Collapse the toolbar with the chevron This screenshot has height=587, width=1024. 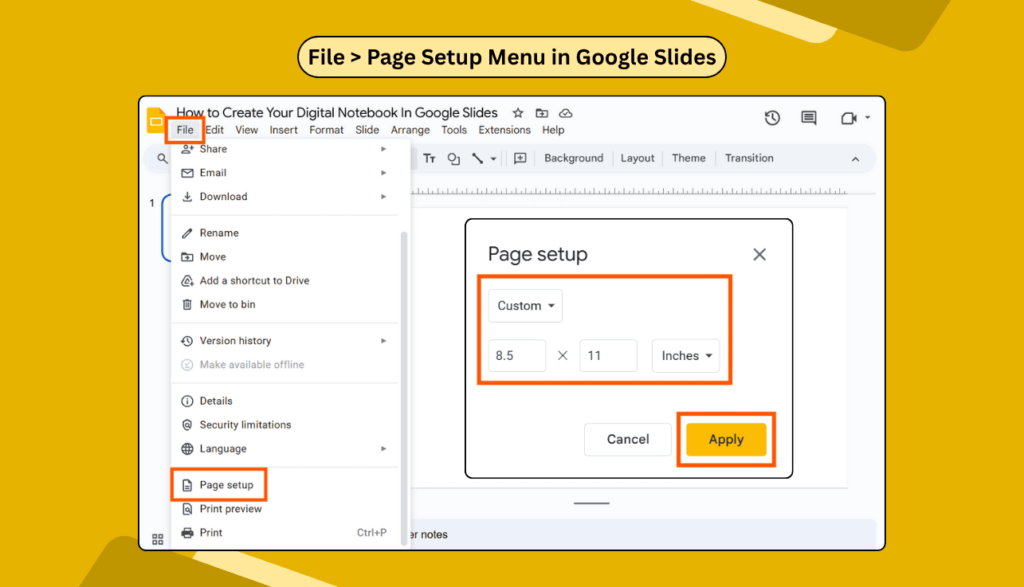855,158
